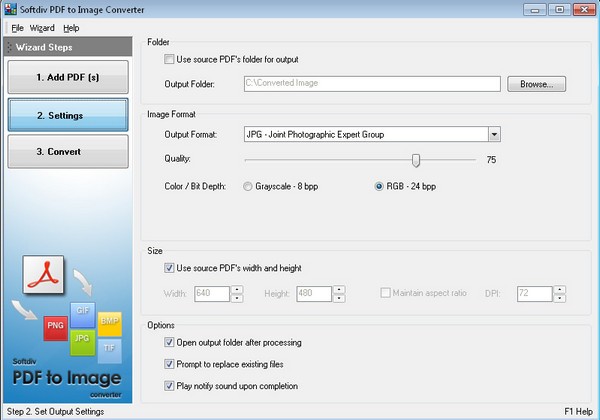
Task: Minimize the converter window
Action: click(x=535, y=10)
